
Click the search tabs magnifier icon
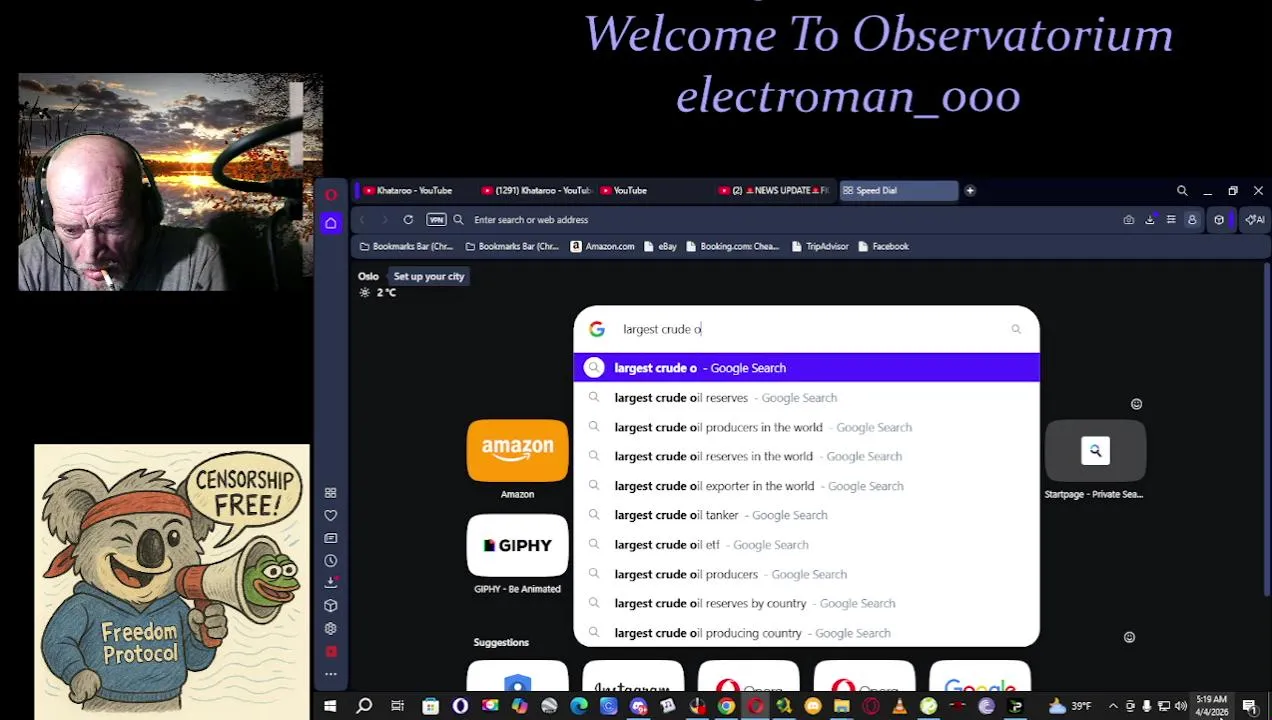(1182, 191)
